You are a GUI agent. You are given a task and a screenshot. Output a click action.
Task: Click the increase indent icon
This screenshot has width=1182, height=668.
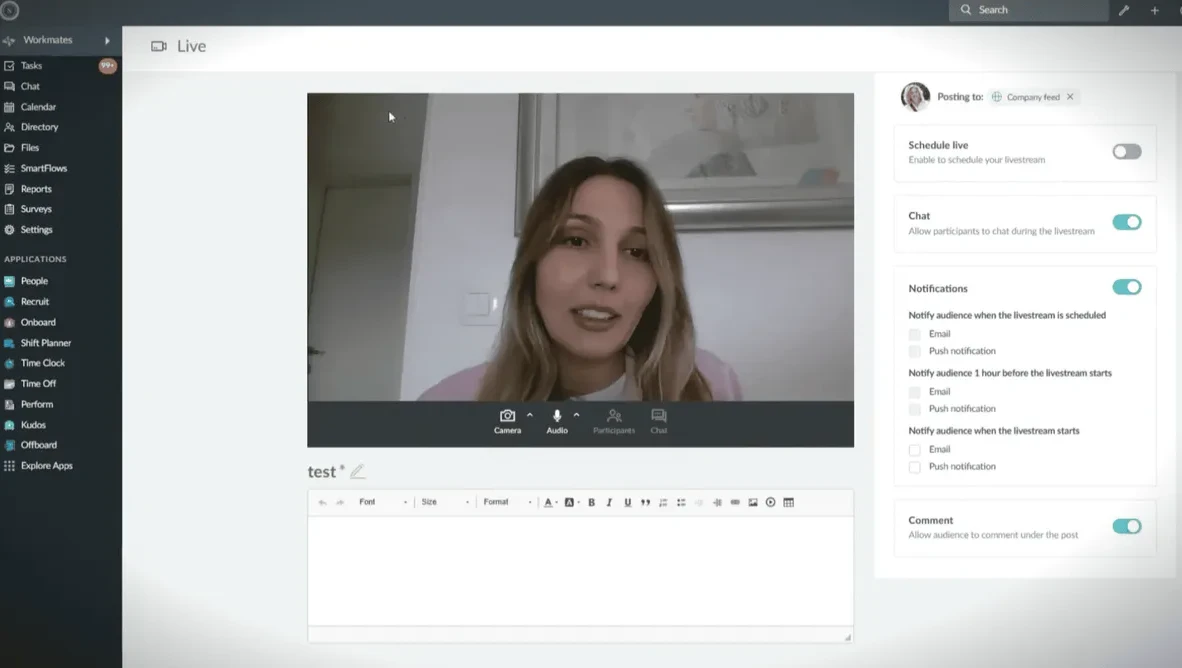click(717, 502)
